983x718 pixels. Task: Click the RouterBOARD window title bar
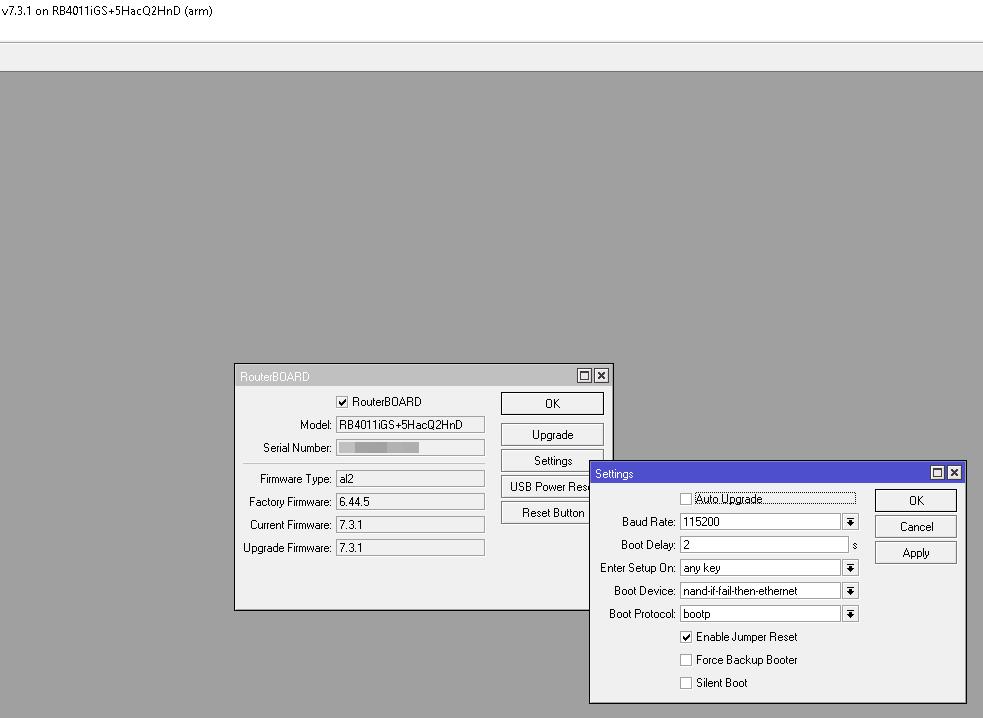tap(406, 376)
